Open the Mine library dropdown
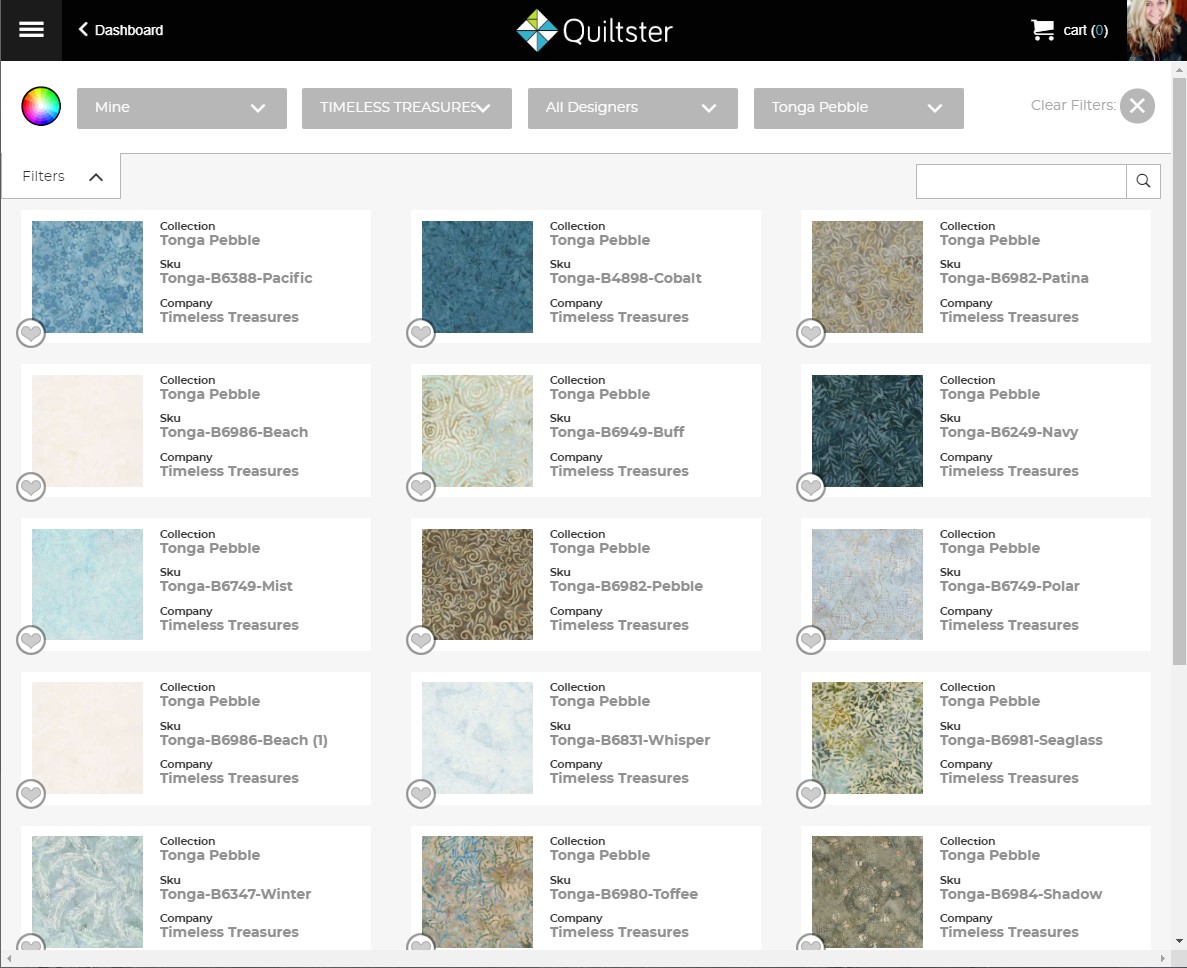 click(182, 108)
